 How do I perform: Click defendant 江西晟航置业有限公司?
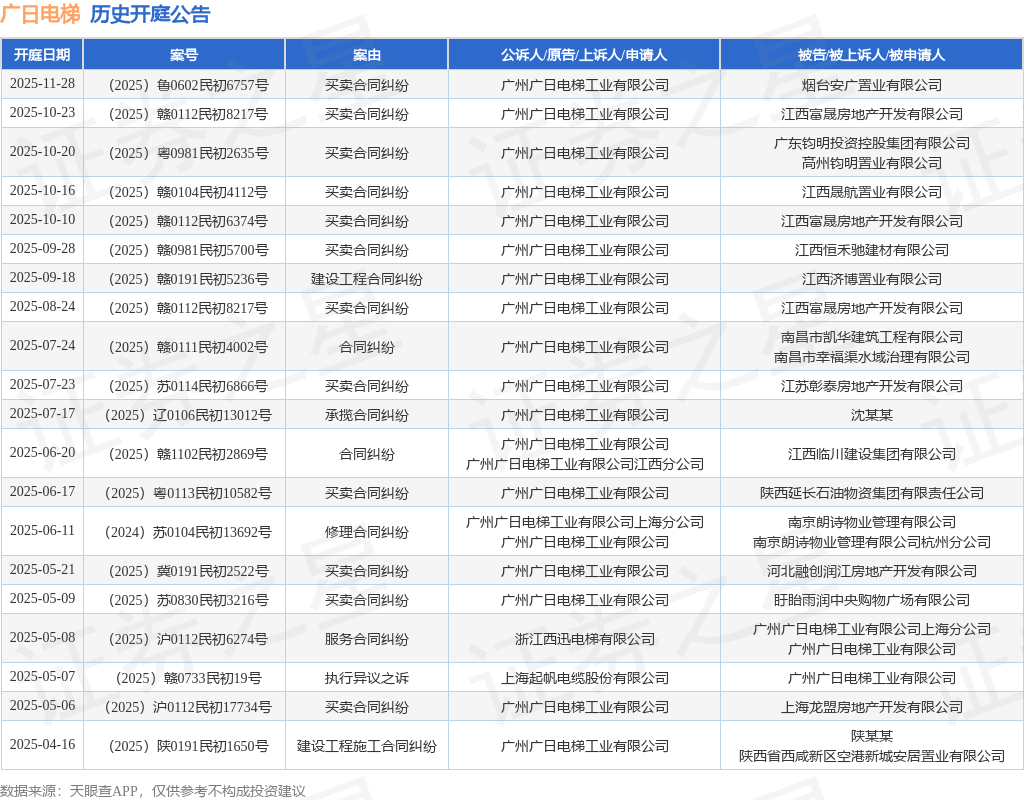(871, 192)
